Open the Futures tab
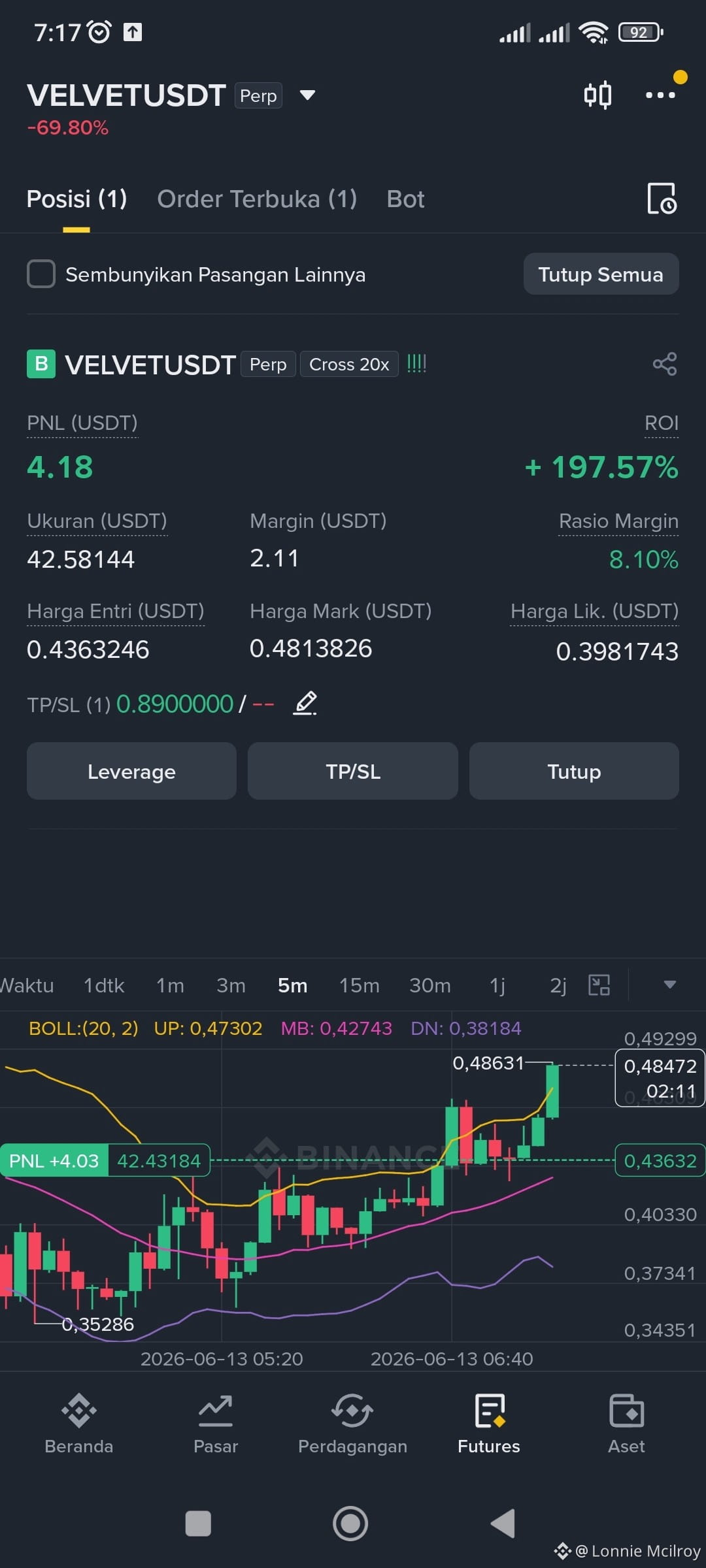 [x=489, y=1424]
